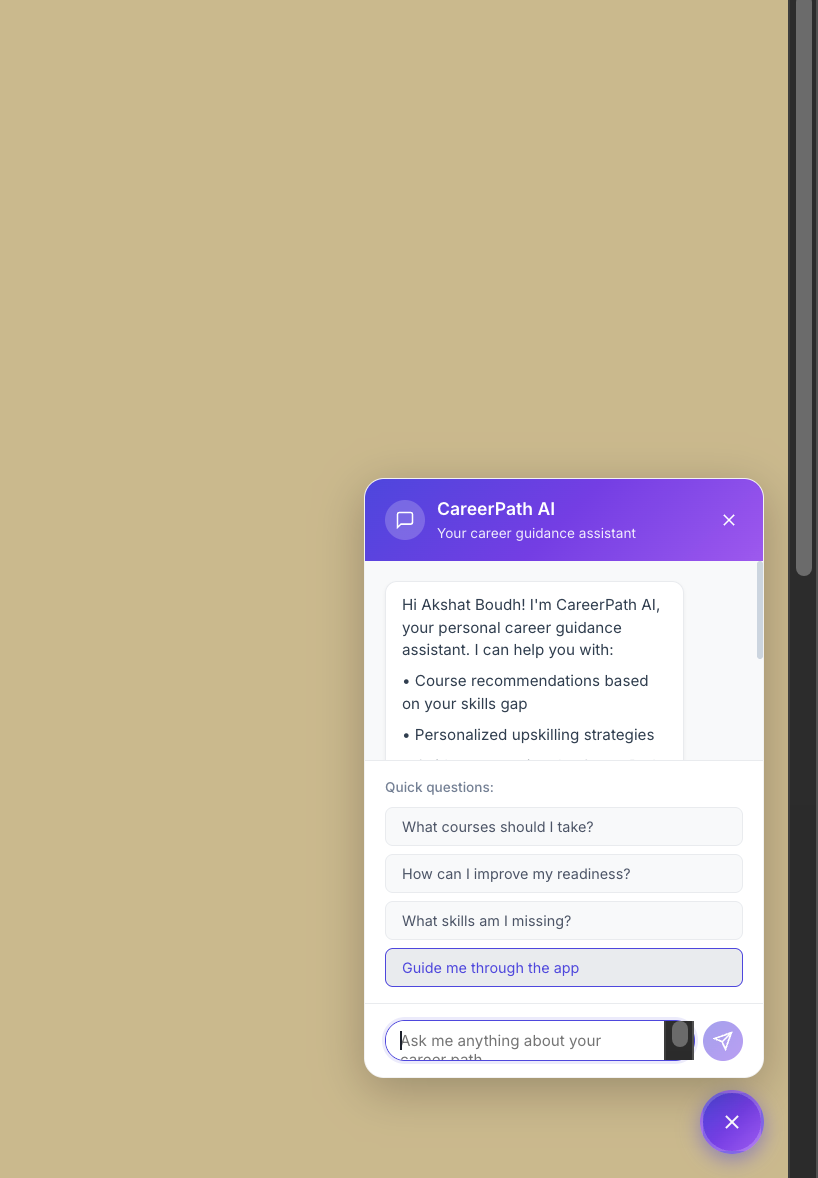Click the 'CareerPath AI' header title
This screenshot has width=818, height=1178.
click(x=496, y=509)
